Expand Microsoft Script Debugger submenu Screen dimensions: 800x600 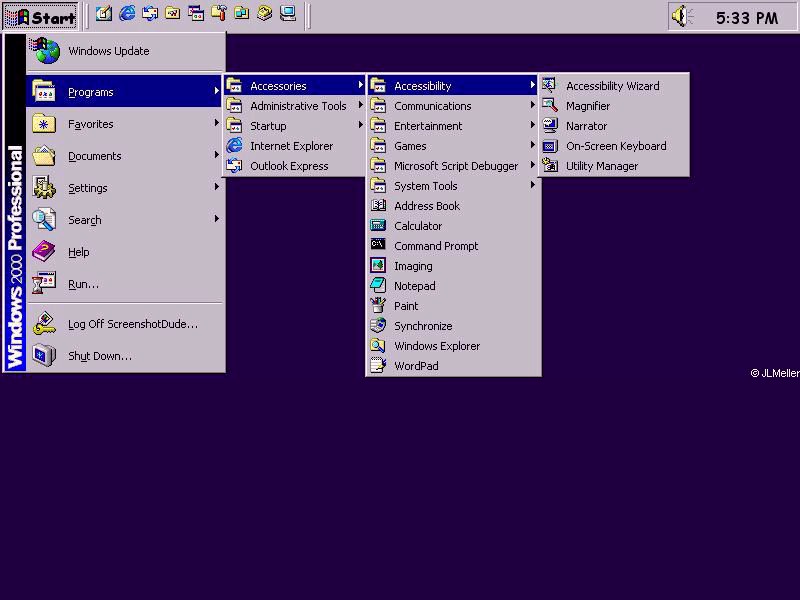coord(453,166)
